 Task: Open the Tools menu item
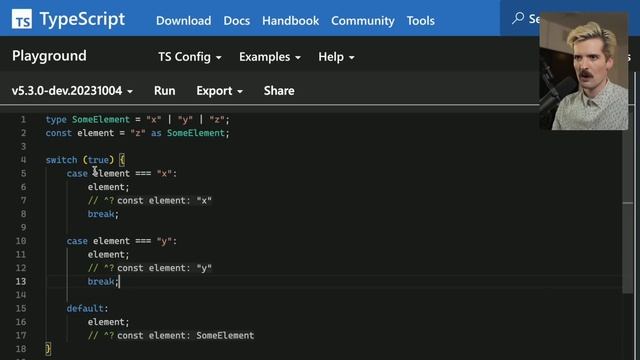(x=420, y=20)
